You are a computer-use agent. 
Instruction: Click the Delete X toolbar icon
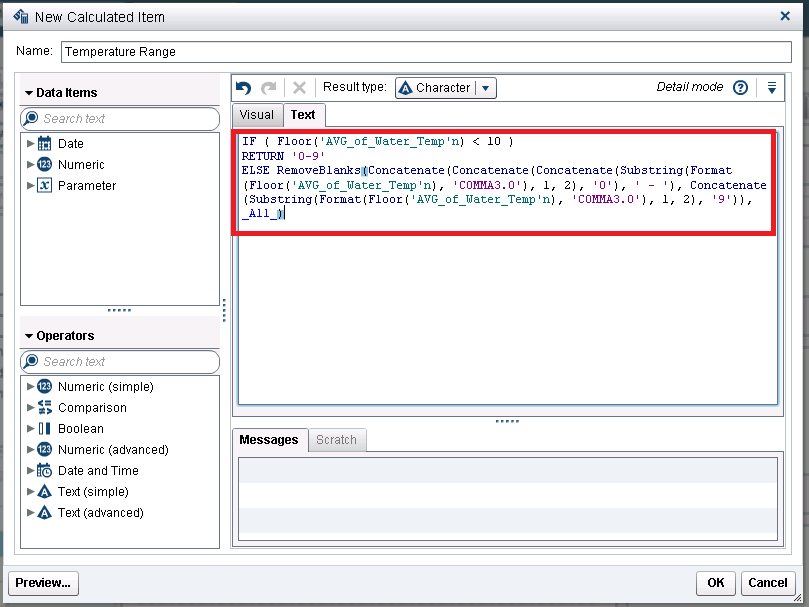[x=298, y=88]
